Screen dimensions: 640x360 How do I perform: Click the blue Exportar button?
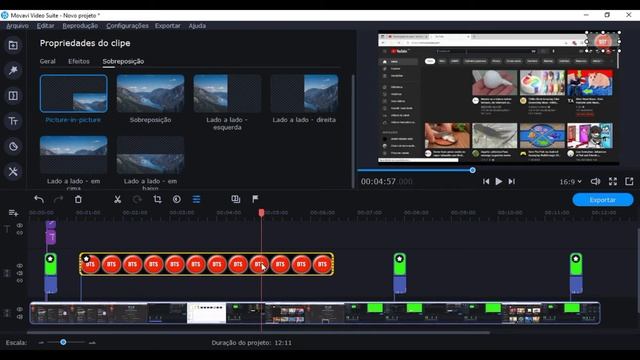603,200
